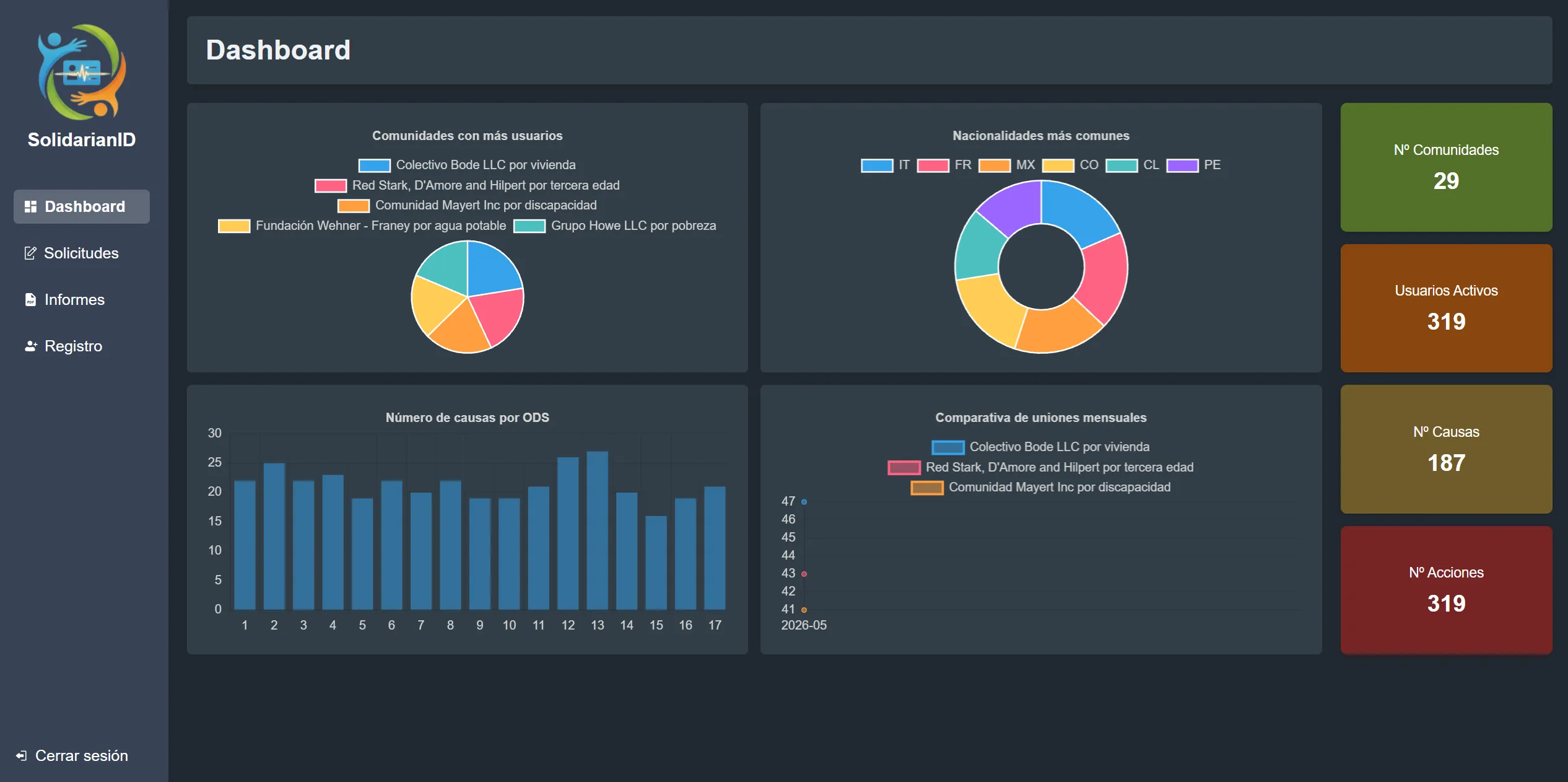Toggle Comunidad Mayert Inc pie chart legend

(x=467, y=205)
